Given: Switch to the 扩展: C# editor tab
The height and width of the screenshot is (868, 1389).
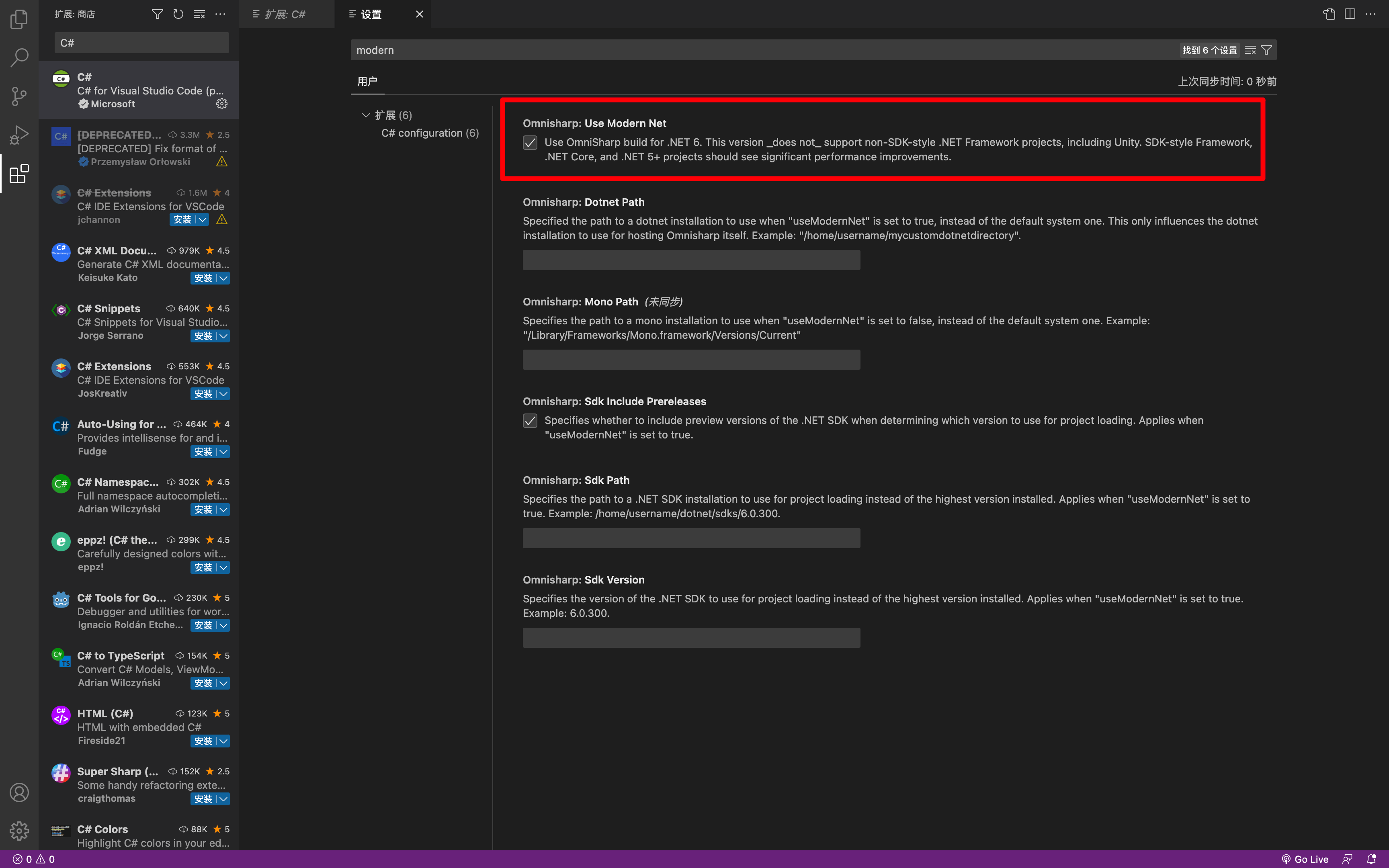Looking at the screenshot, I should (287, 14).
